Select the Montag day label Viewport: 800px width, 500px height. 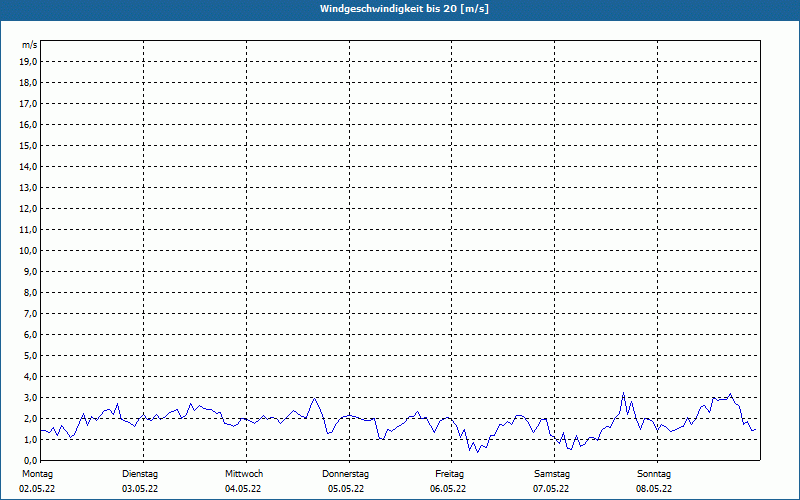click(x=37, y=473)
